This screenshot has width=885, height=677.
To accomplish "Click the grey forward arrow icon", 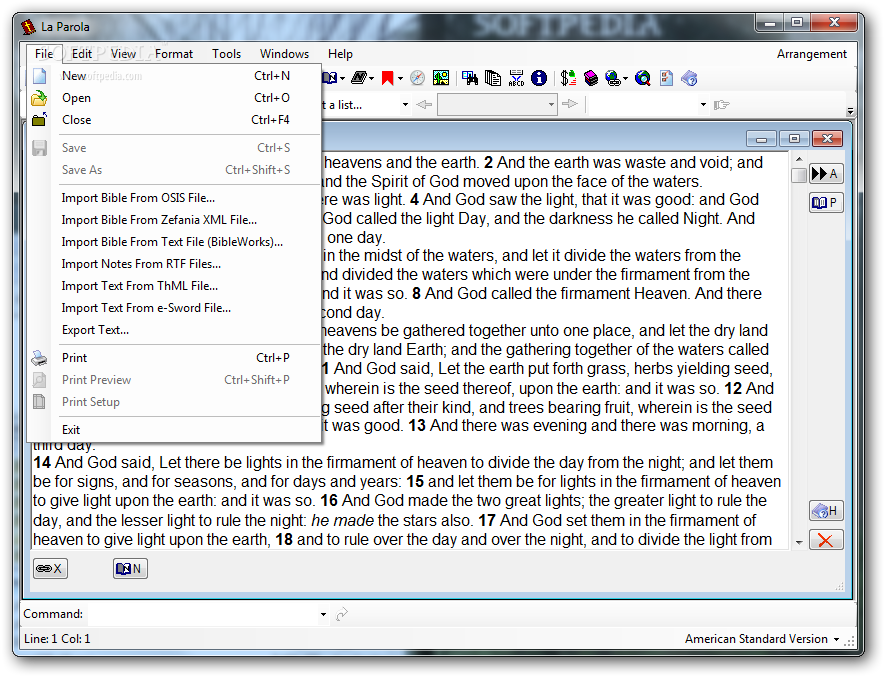I will [570, 104].
